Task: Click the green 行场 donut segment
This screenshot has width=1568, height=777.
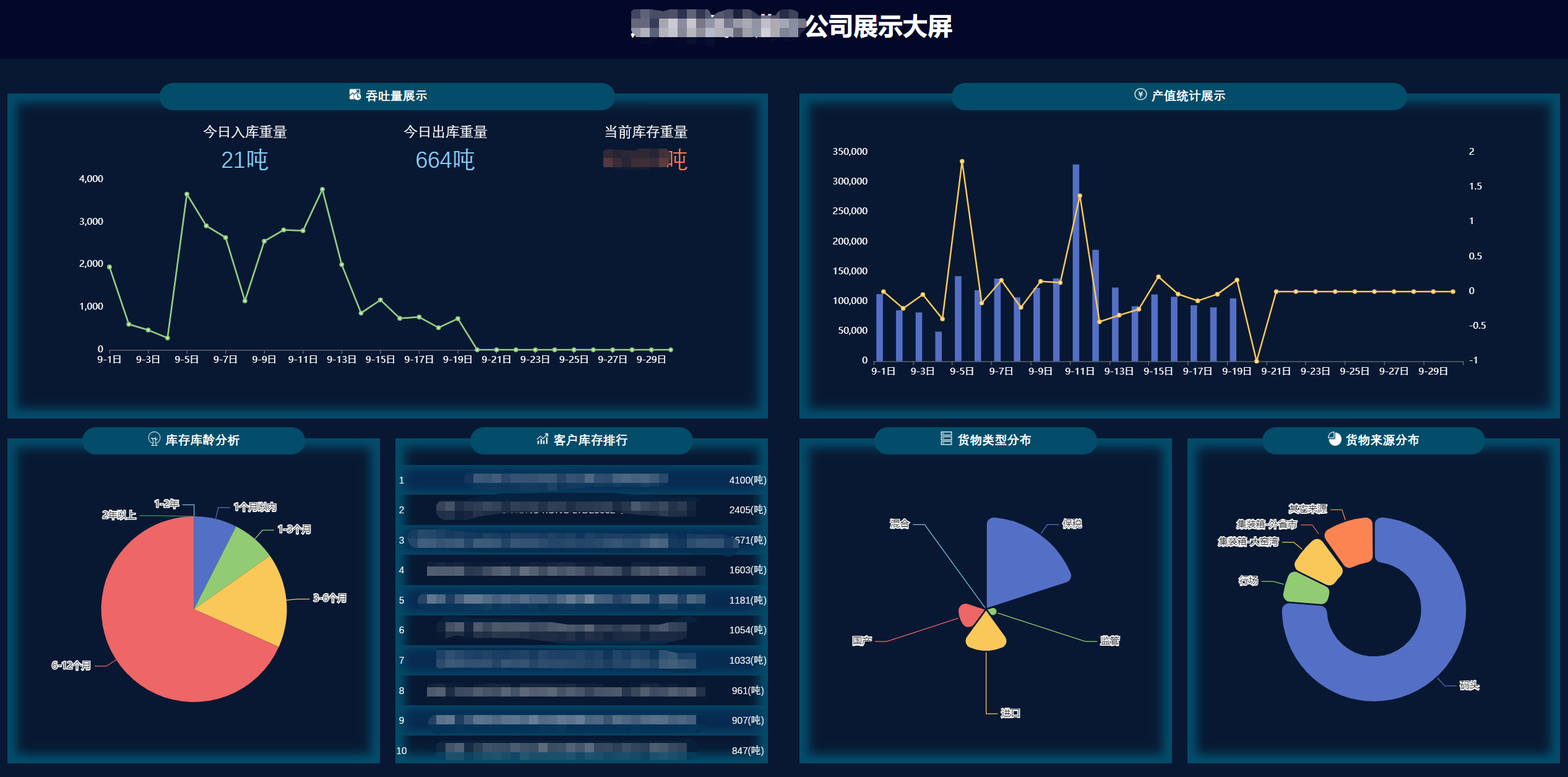Action: point(1306,589)
